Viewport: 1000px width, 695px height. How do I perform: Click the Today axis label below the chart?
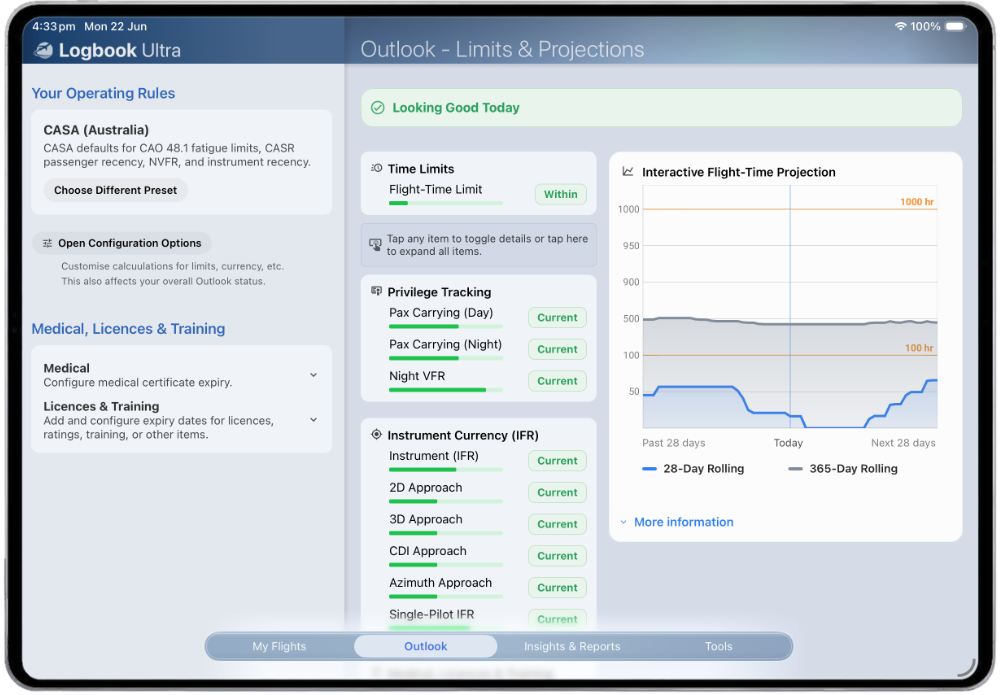[x=790, y=444]
